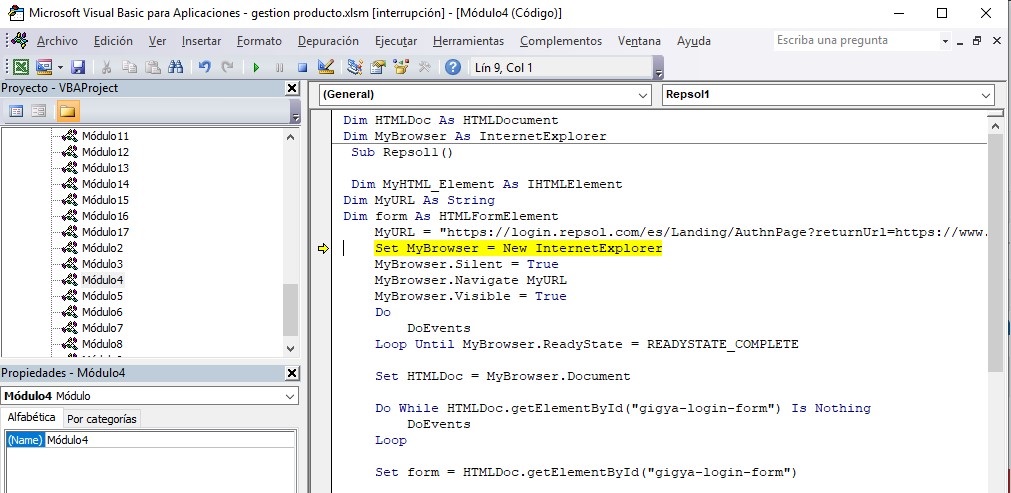Select Módulo6 in the project tree

pyautogui.click(x=102, y=312)
